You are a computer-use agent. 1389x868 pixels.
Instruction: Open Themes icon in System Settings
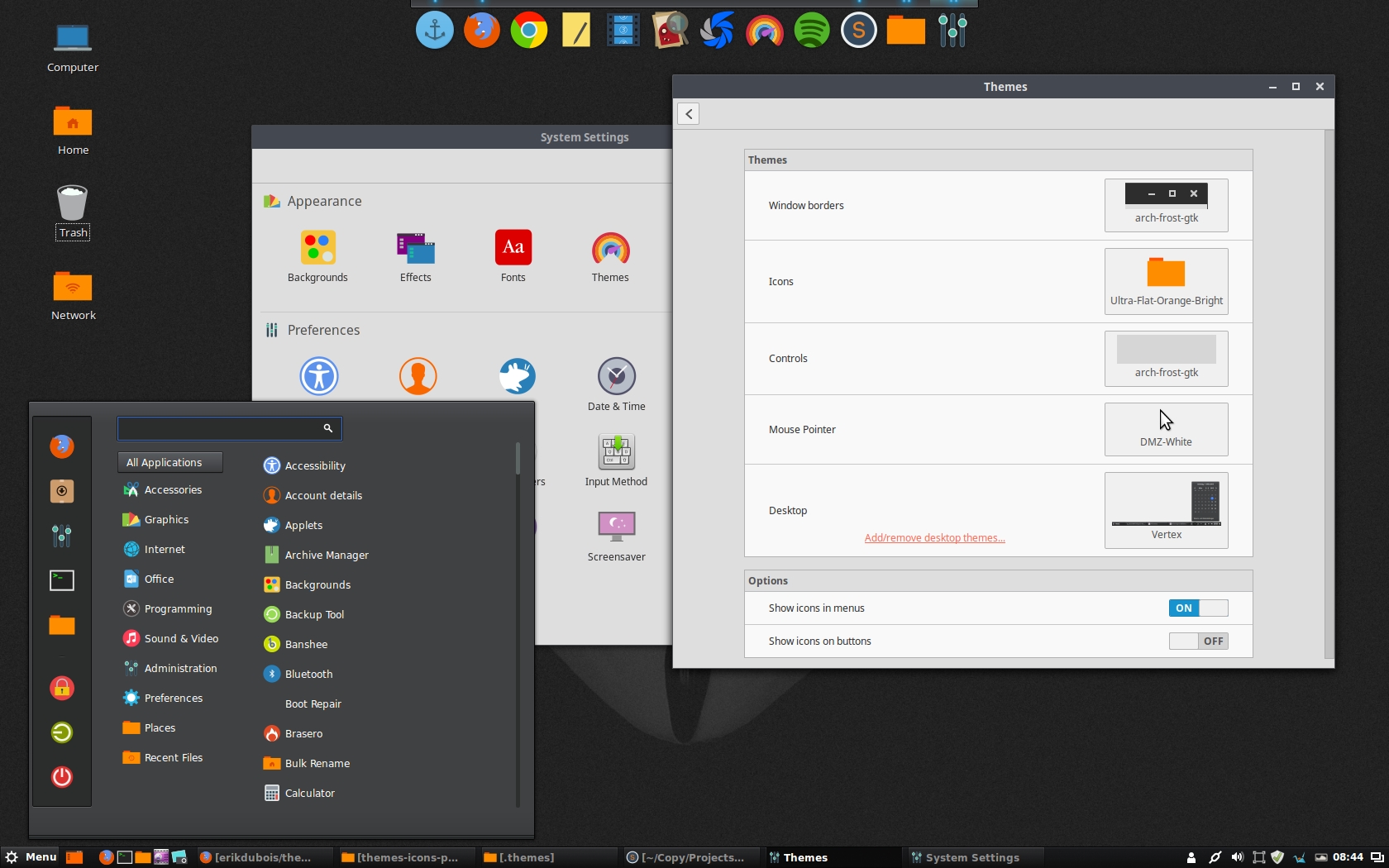click(x=610, y=256)
